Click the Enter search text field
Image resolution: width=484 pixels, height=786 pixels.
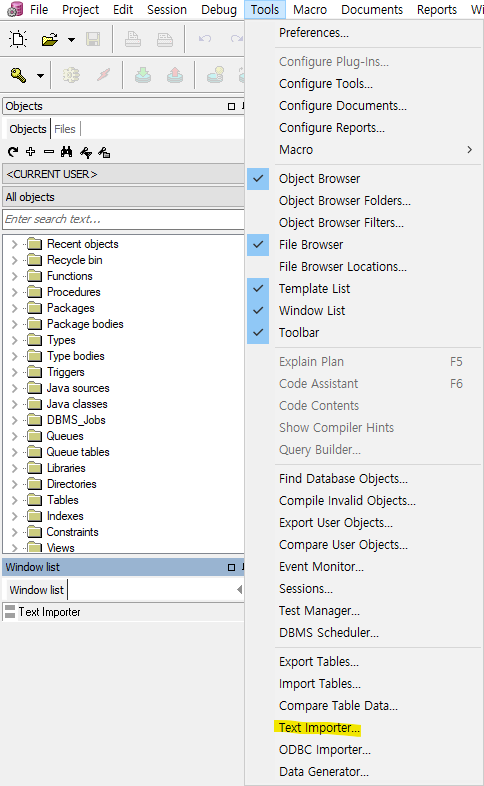pos(123,219)
